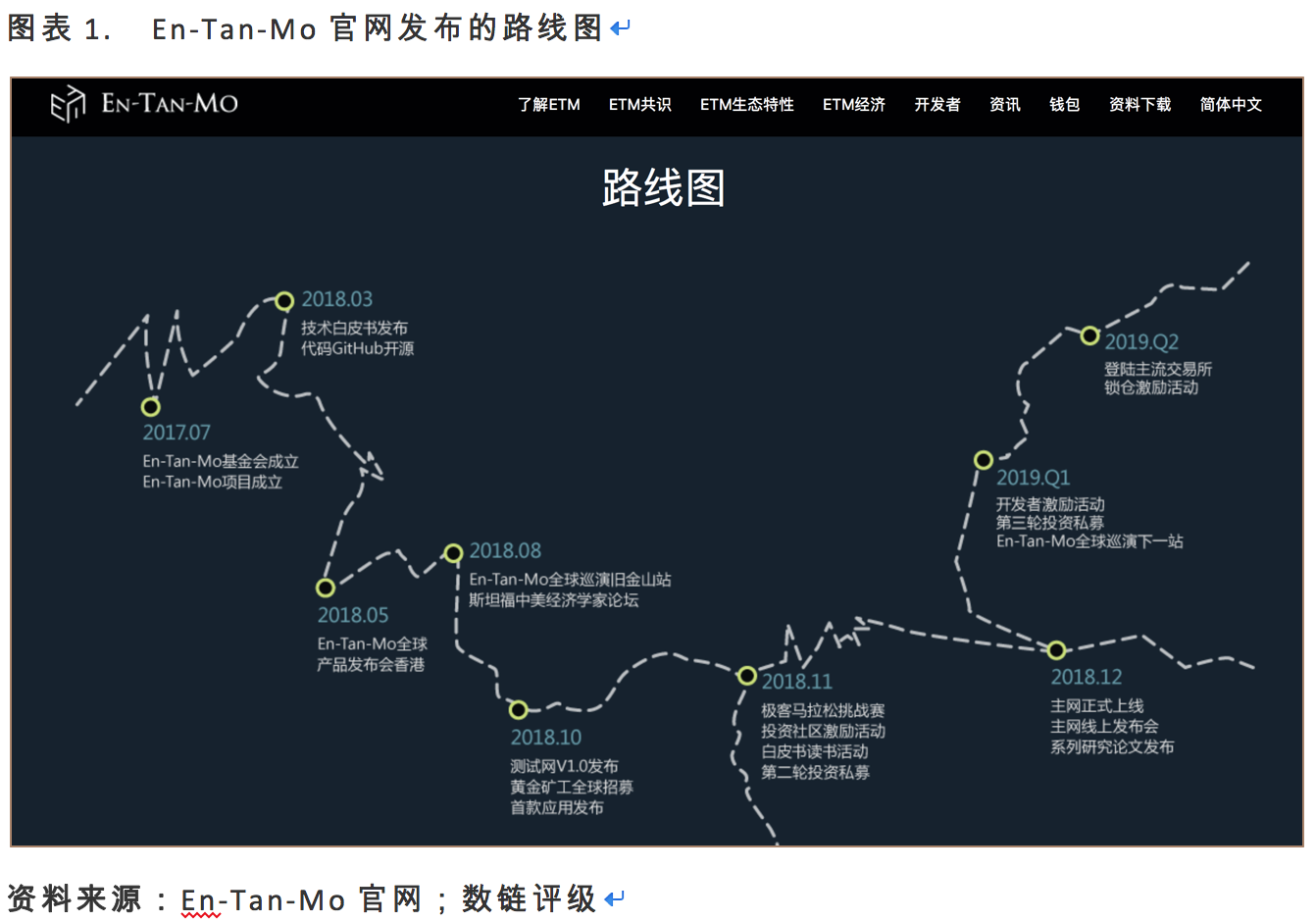Click the text 测试网V1.0发布
1316x922 pixels.
tap(564, 766)
